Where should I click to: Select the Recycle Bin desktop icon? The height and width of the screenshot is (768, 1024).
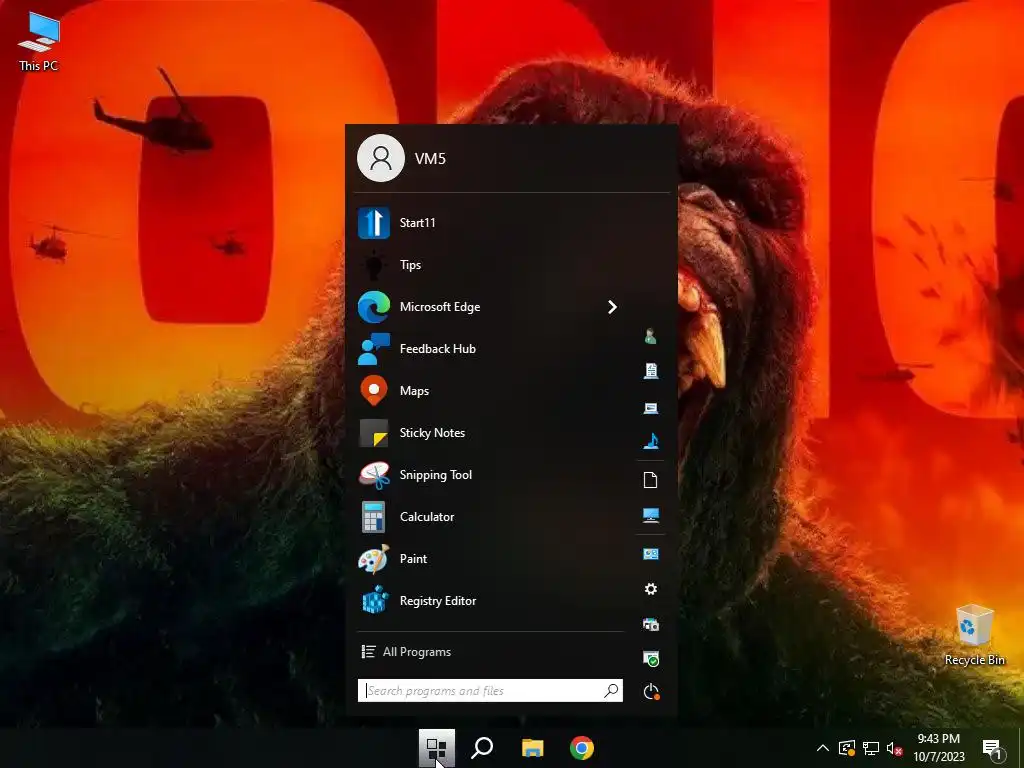pos(974,635)
